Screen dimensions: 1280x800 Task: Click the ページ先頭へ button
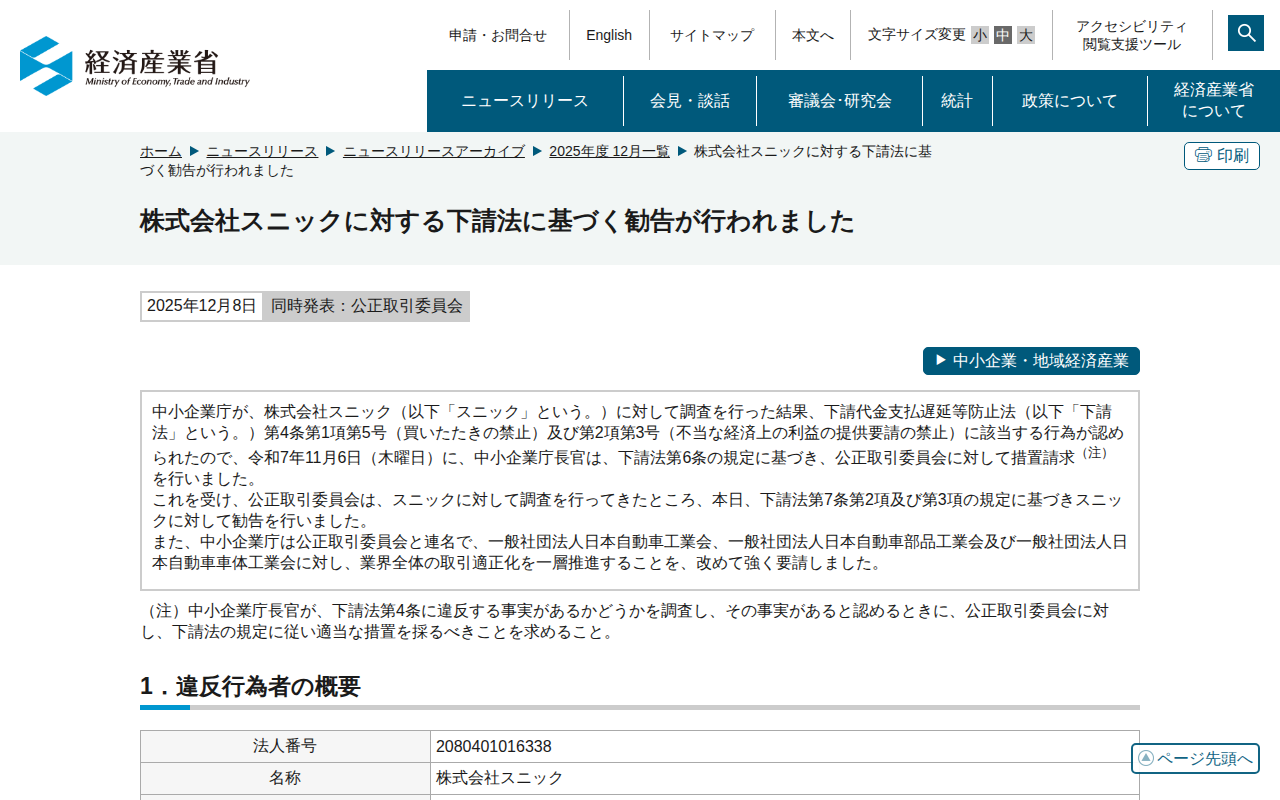(1195, 758)
